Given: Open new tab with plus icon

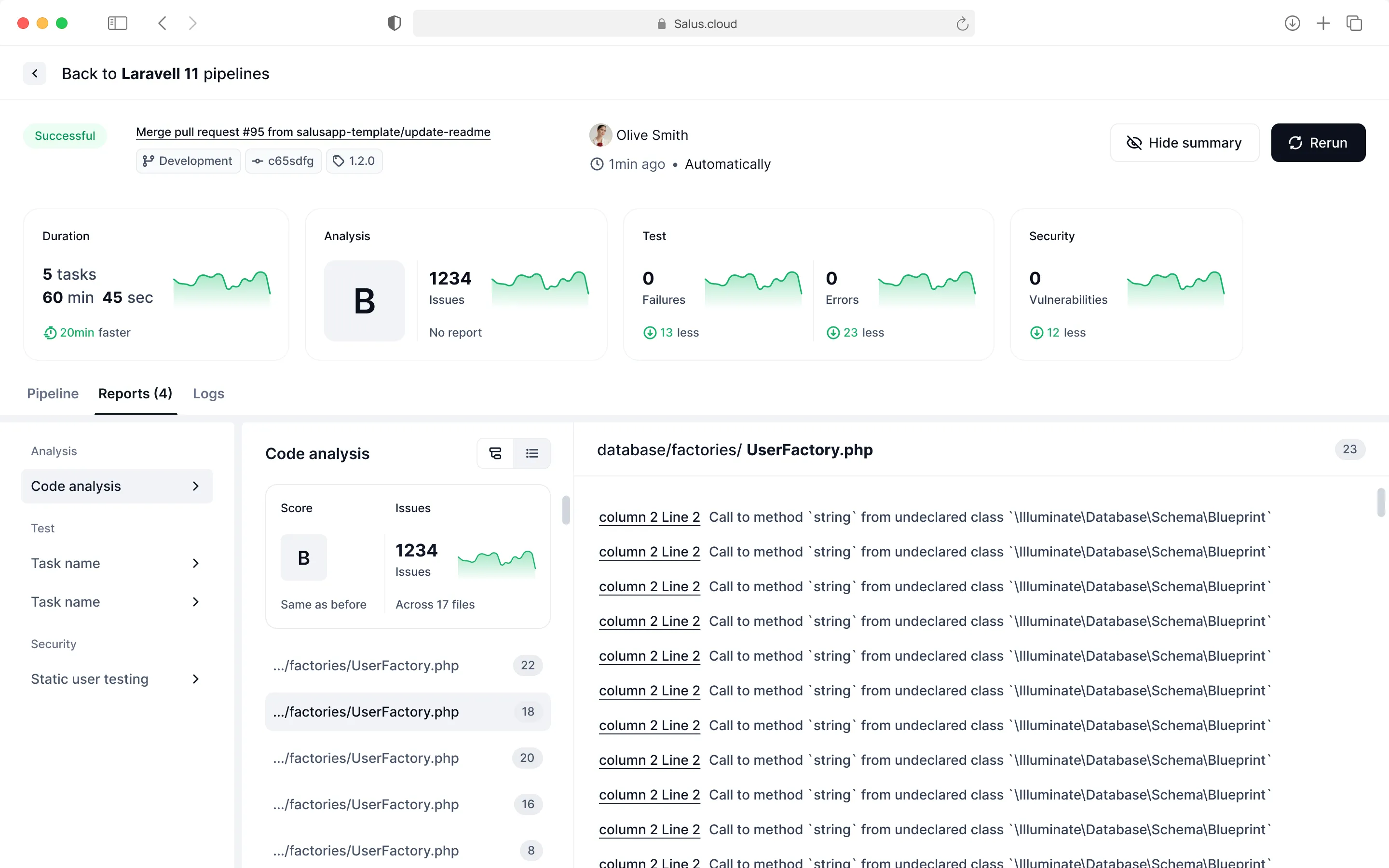Looking at the screenshot, I should pos(1323,24).
